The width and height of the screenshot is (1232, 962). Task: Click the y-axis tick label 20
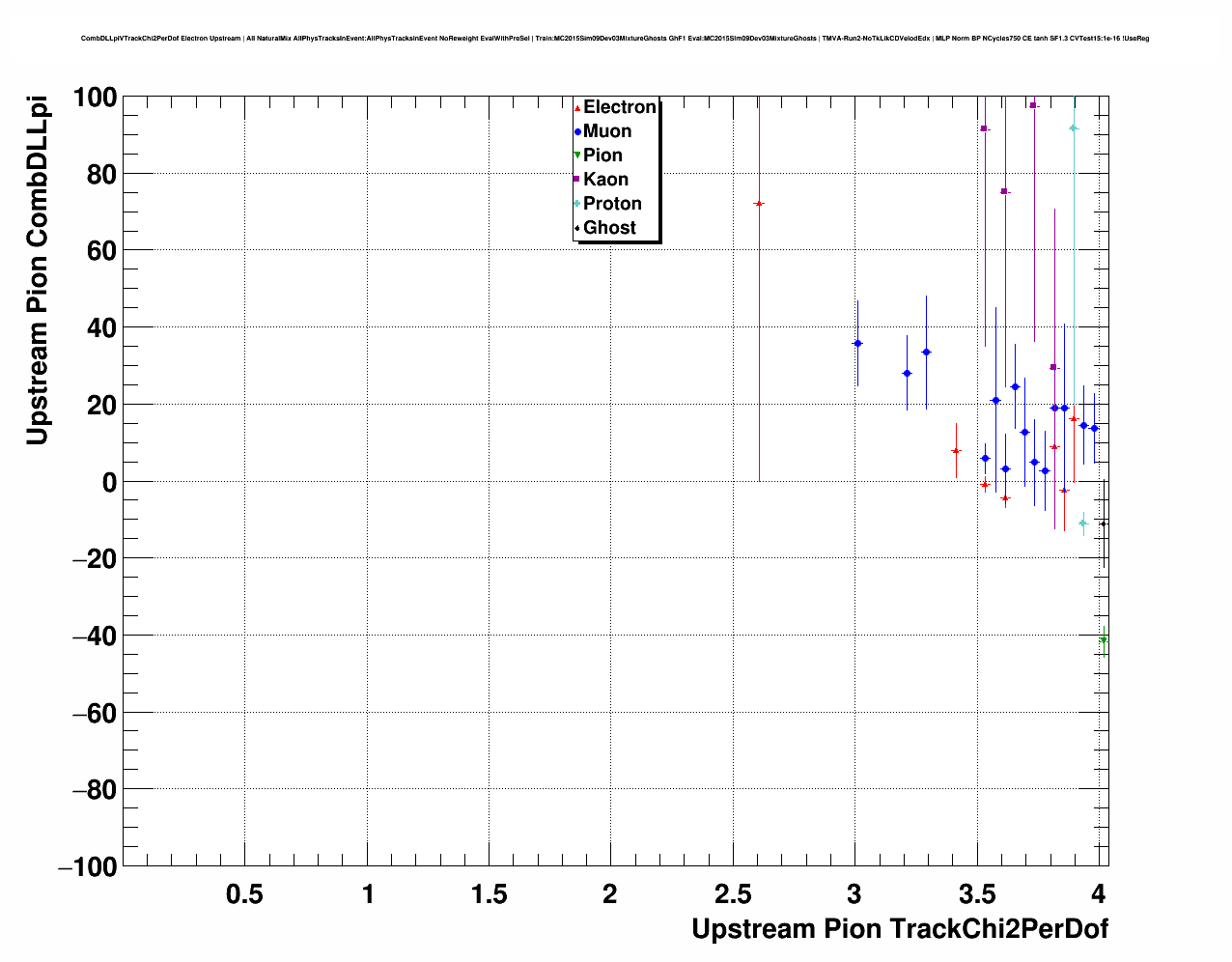(x=103, y=406)
